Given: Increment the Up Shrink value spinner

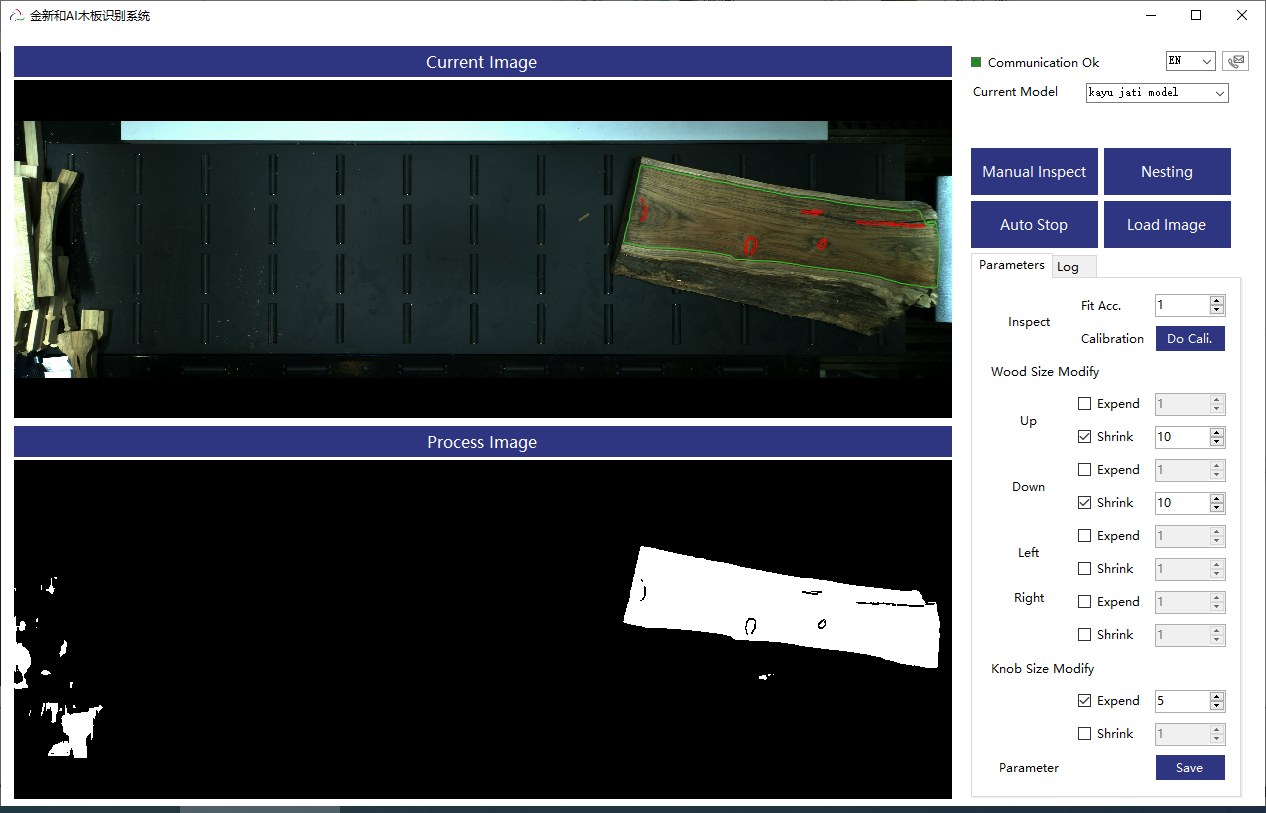Looking at the screenshot, I should (1217, 432).
